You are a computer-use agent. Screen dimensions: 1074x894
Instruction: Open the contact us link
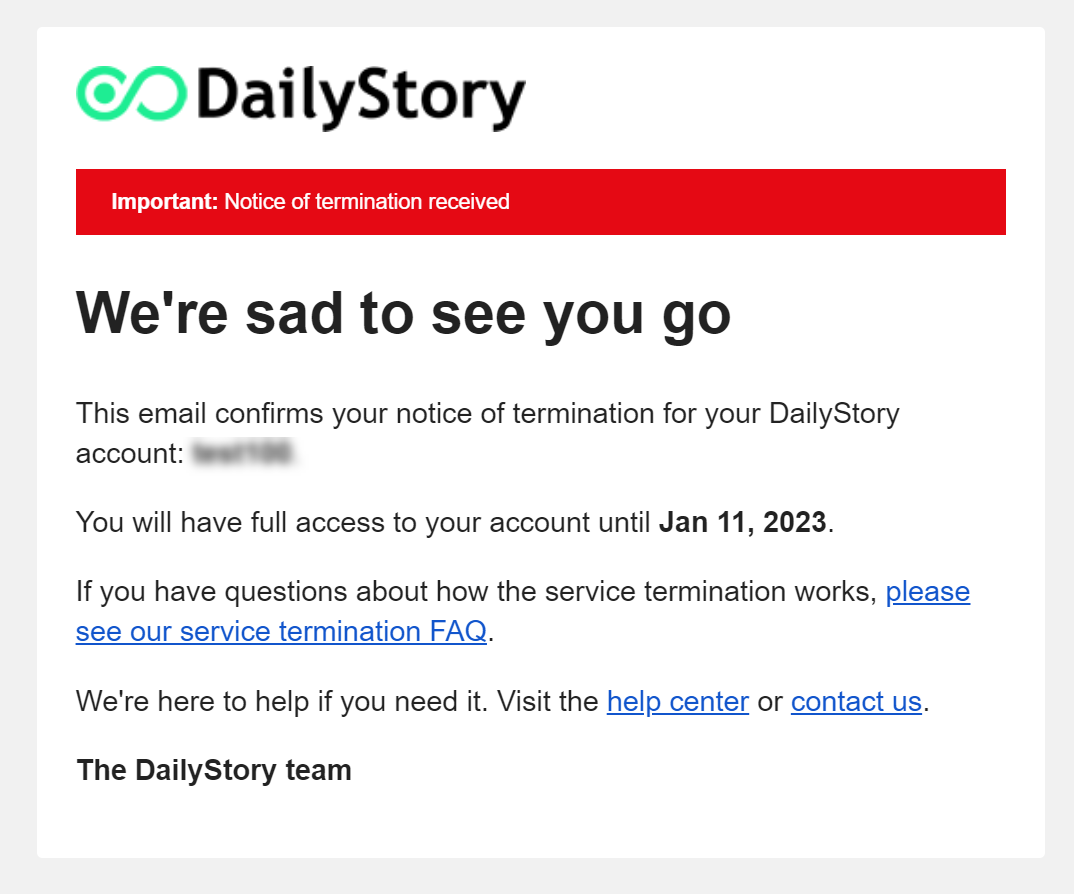[856, 701]
